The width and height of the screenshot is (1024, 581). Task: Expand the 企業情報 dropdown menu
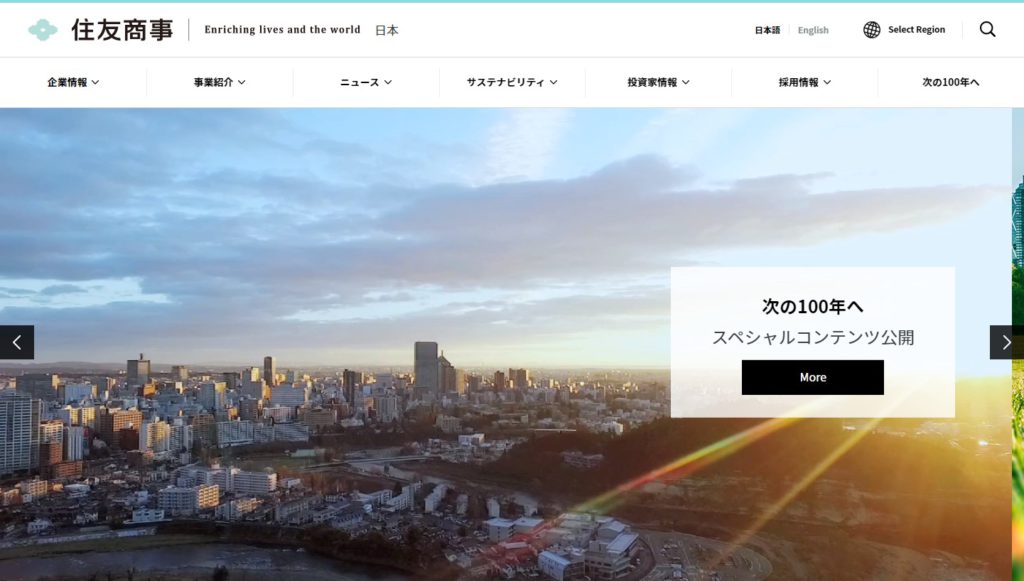click(73, 82)
